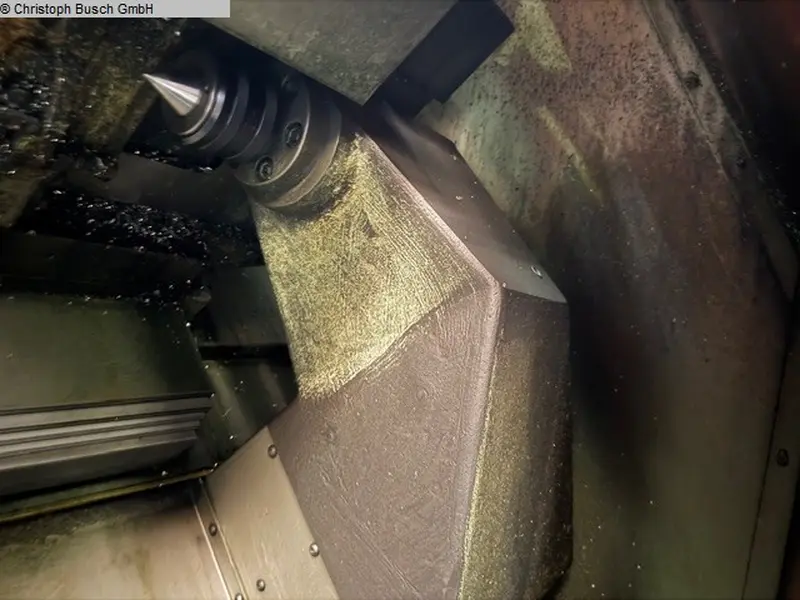800x600 pixels.
Task: Select the screw on the far right edge strip
Action: tap(782, 457)
